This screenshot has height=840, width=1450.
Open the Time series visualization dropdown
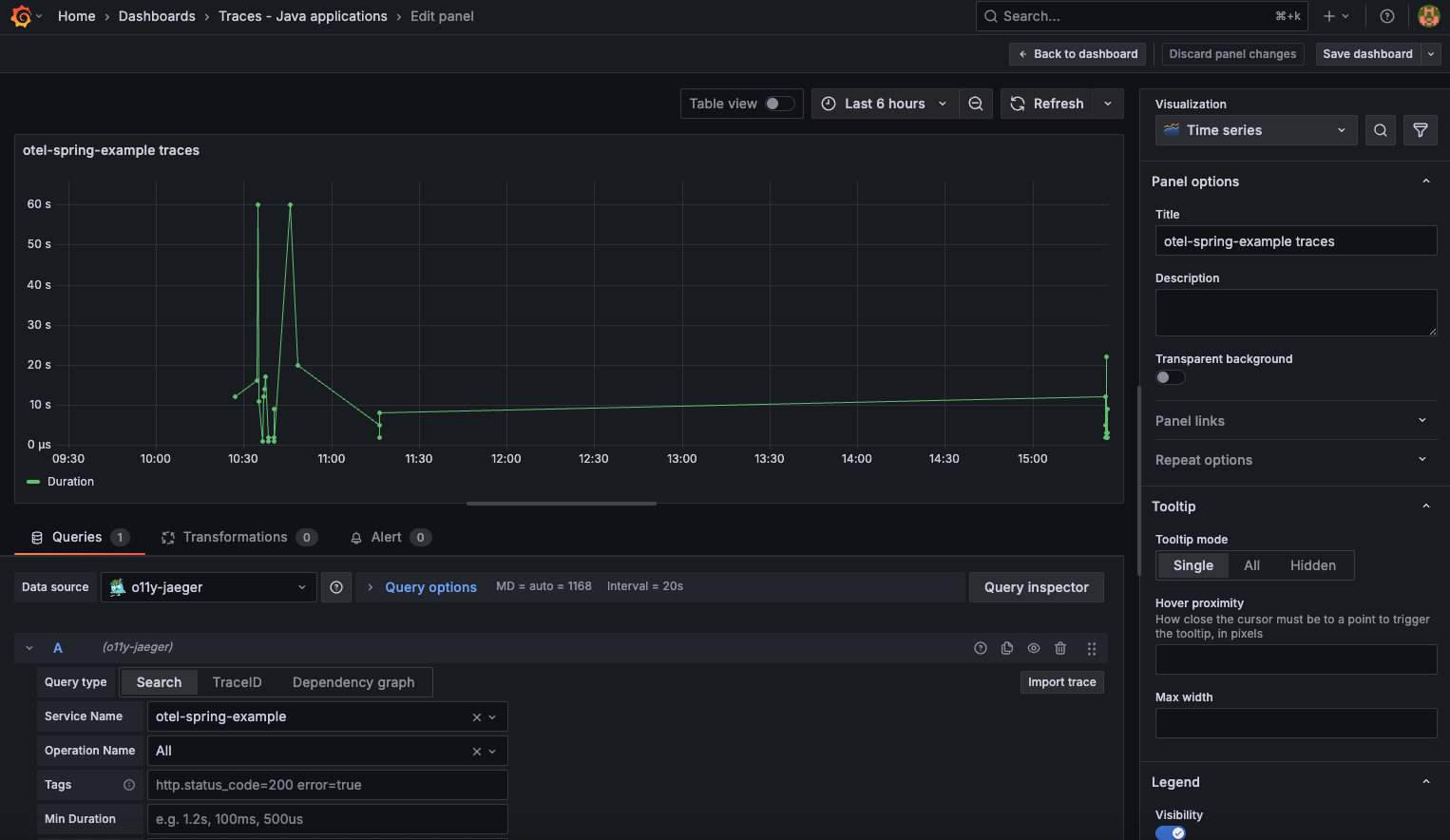(x=1256, y=130)
